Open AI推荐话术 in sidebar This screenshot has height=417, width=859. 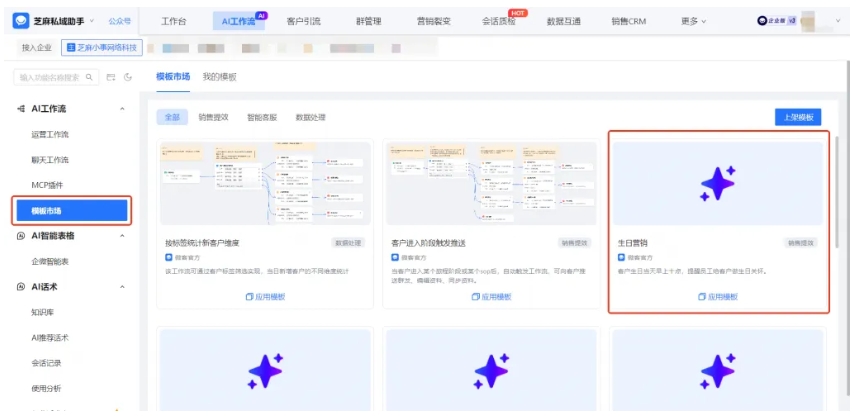(50, 338)
